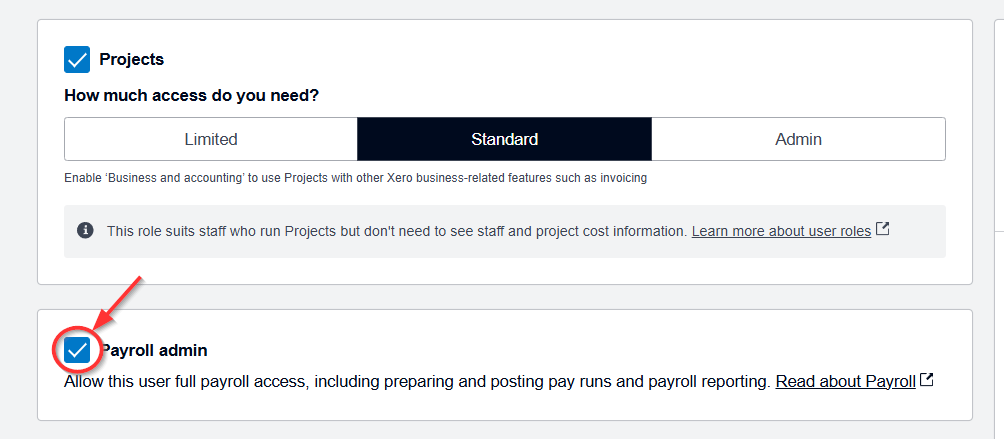Click the Projects label text
This screenshot has height=439, width=1004.
pos(132,60)
